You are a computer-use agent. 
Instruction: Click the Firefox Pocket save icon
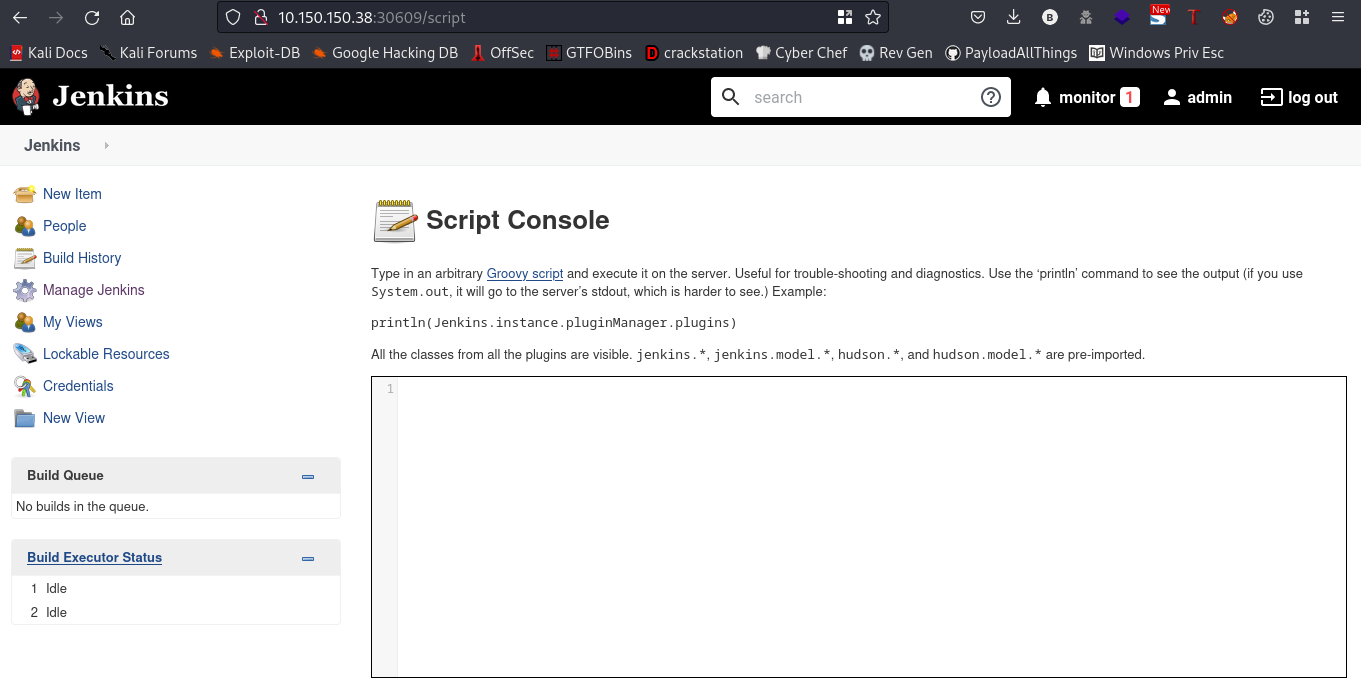coord(978,17)
